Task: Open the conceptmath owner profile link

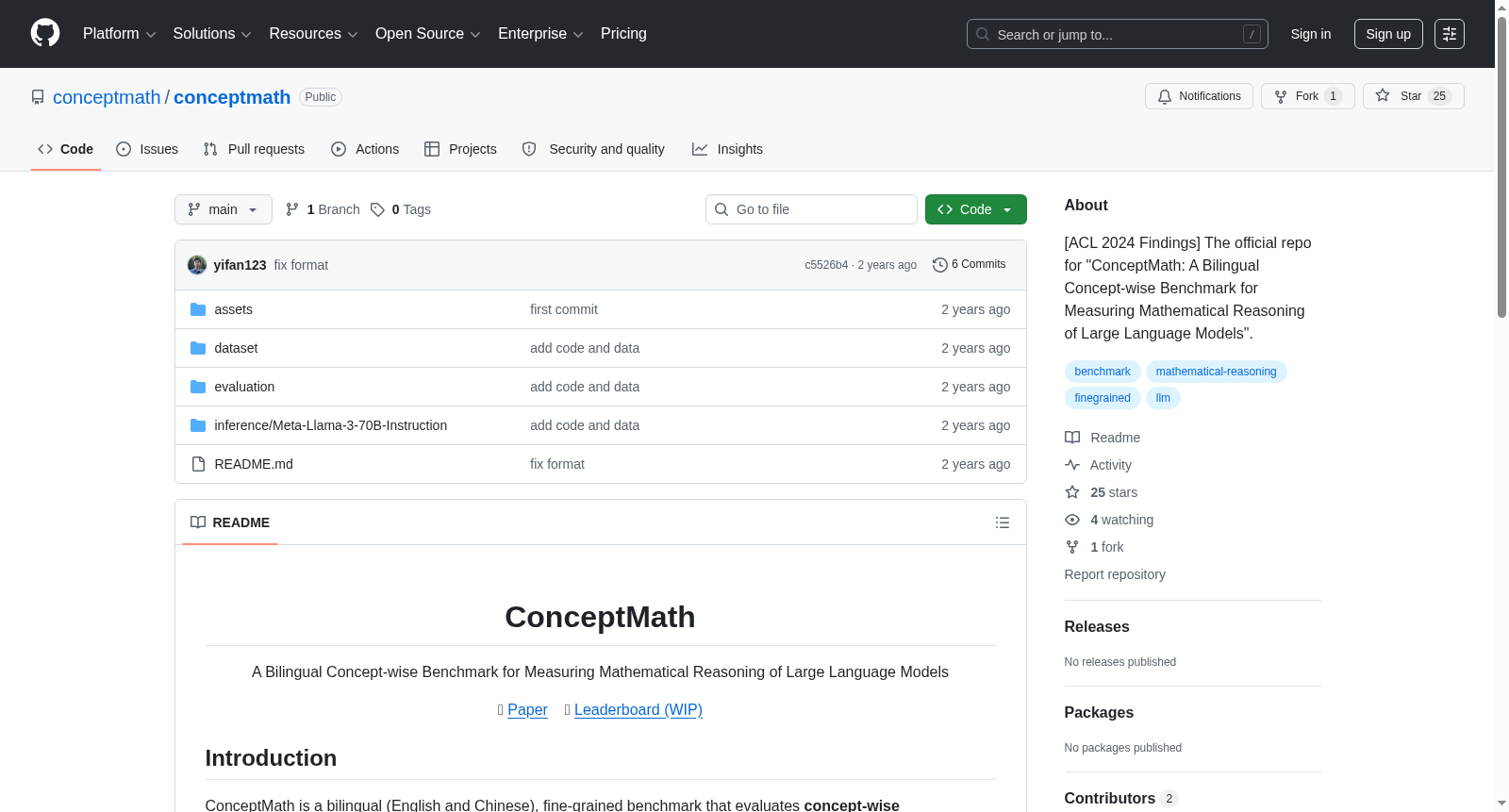Action: pos(107,97)
